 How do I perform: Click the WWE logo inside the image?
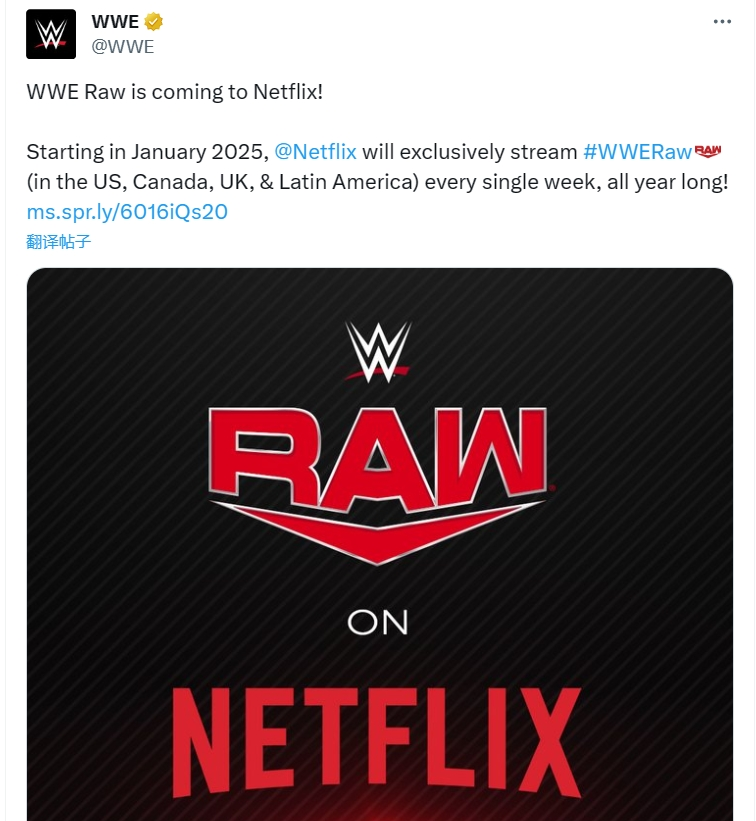(x=378, y=351)
